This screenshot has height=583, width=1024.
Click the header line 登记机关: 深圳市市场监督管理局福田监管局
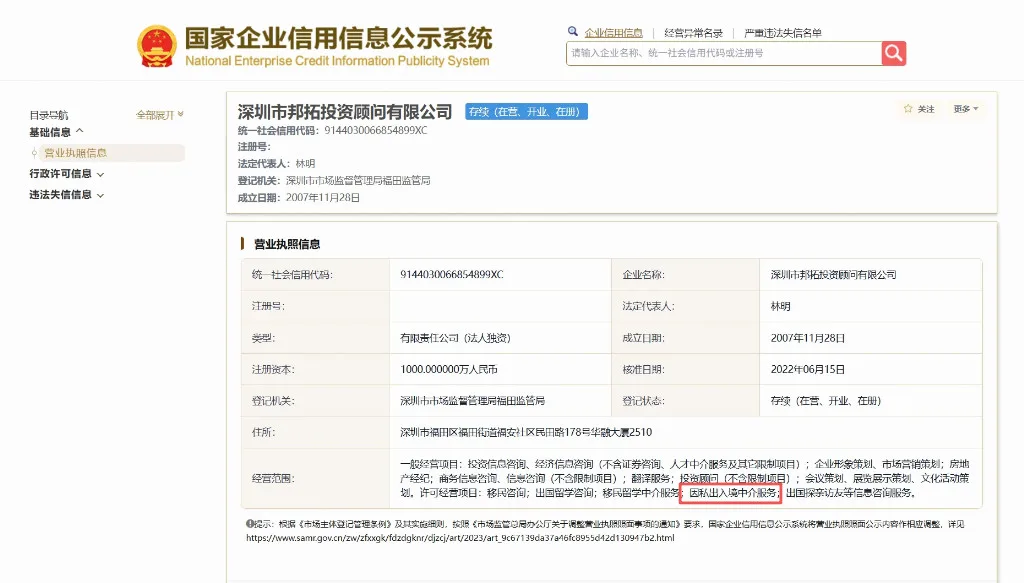click(334, 181)
